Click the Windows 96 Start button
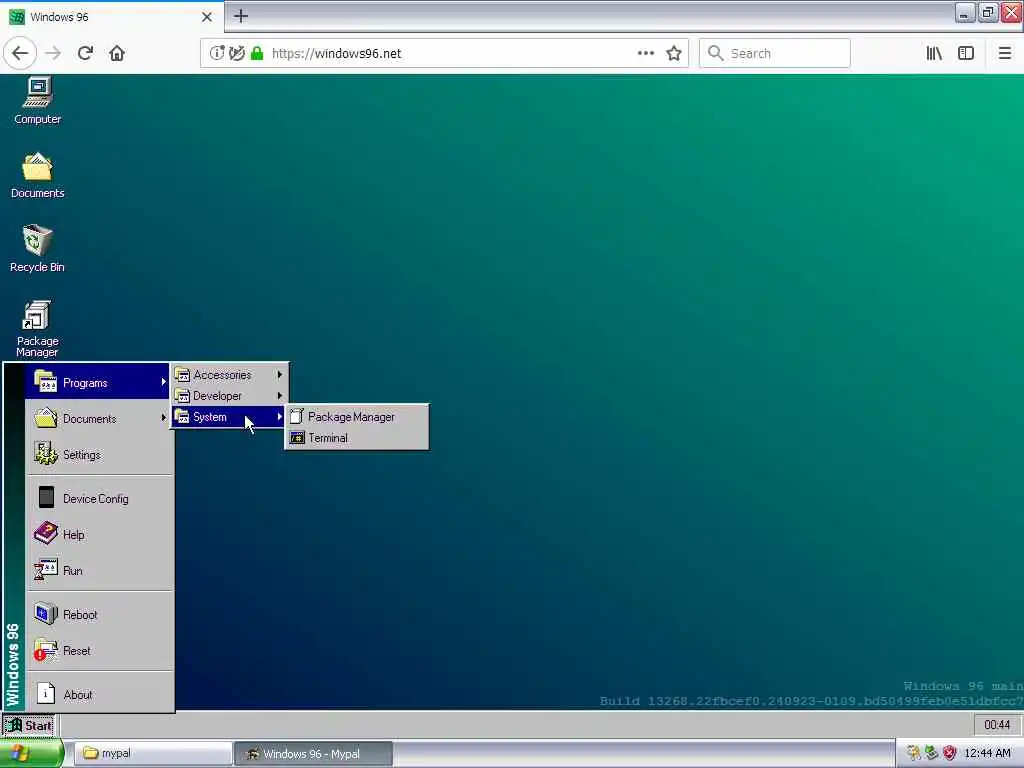 (x=29, y=726)
